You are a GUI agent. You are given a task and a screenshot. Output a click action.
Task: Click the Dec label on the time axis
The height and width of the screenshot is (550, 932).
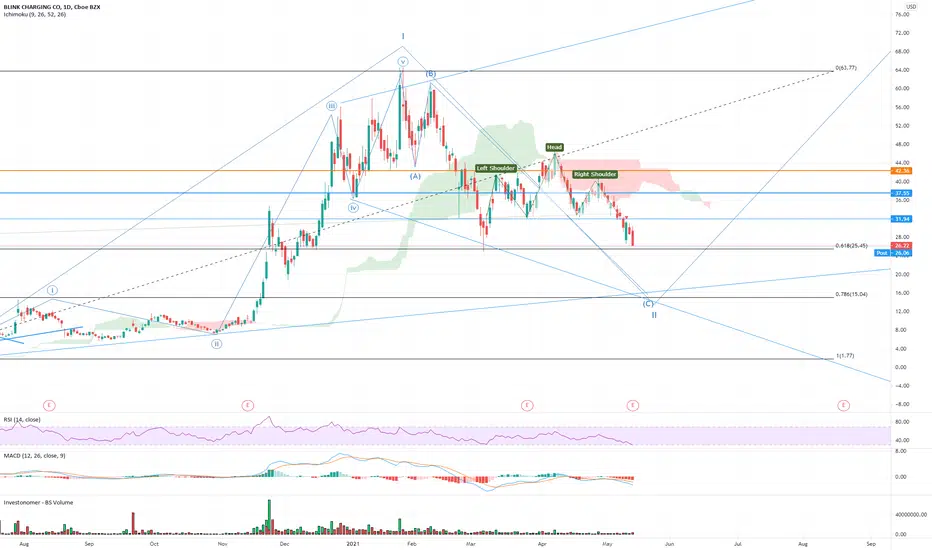click(284, 543)
